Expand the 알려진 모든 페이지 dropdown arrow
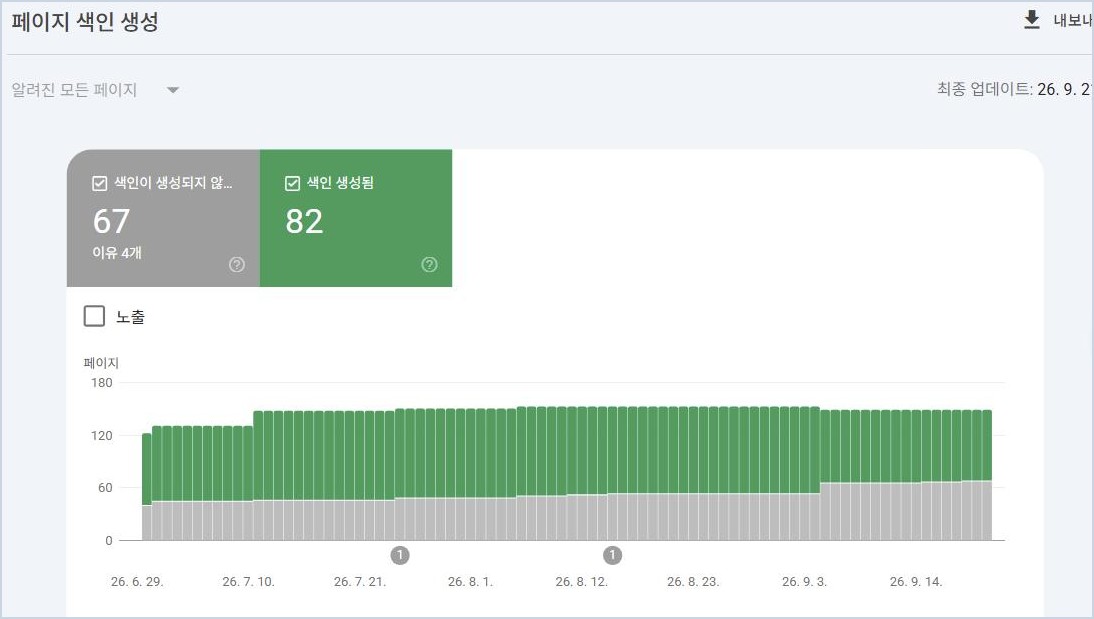 pyautogui.click(x=173, y=90)
